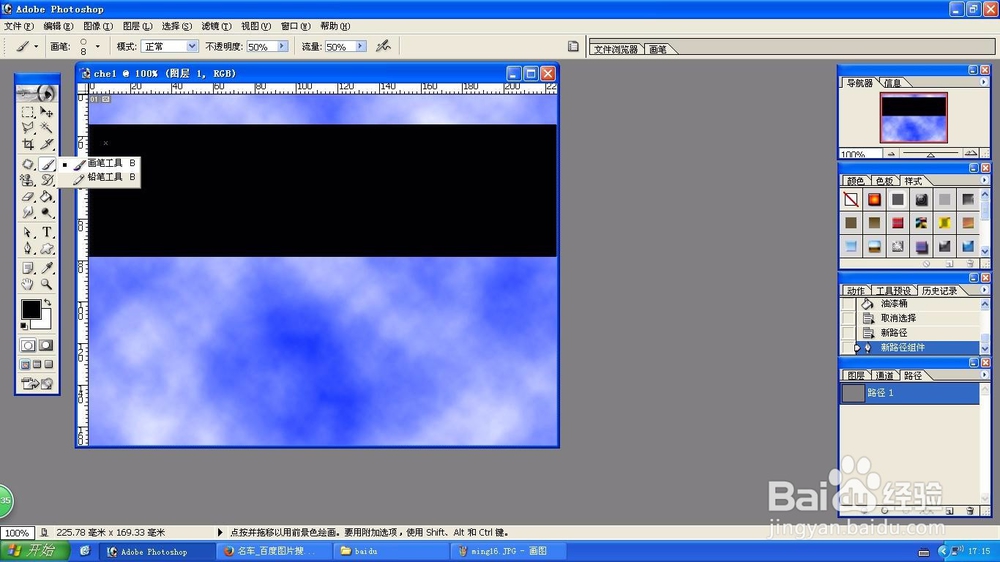Screen dimensions: 1000x562
Task: Select the Brush tool in toolbox
Action: pyautogui.click(x=47, y=164)
